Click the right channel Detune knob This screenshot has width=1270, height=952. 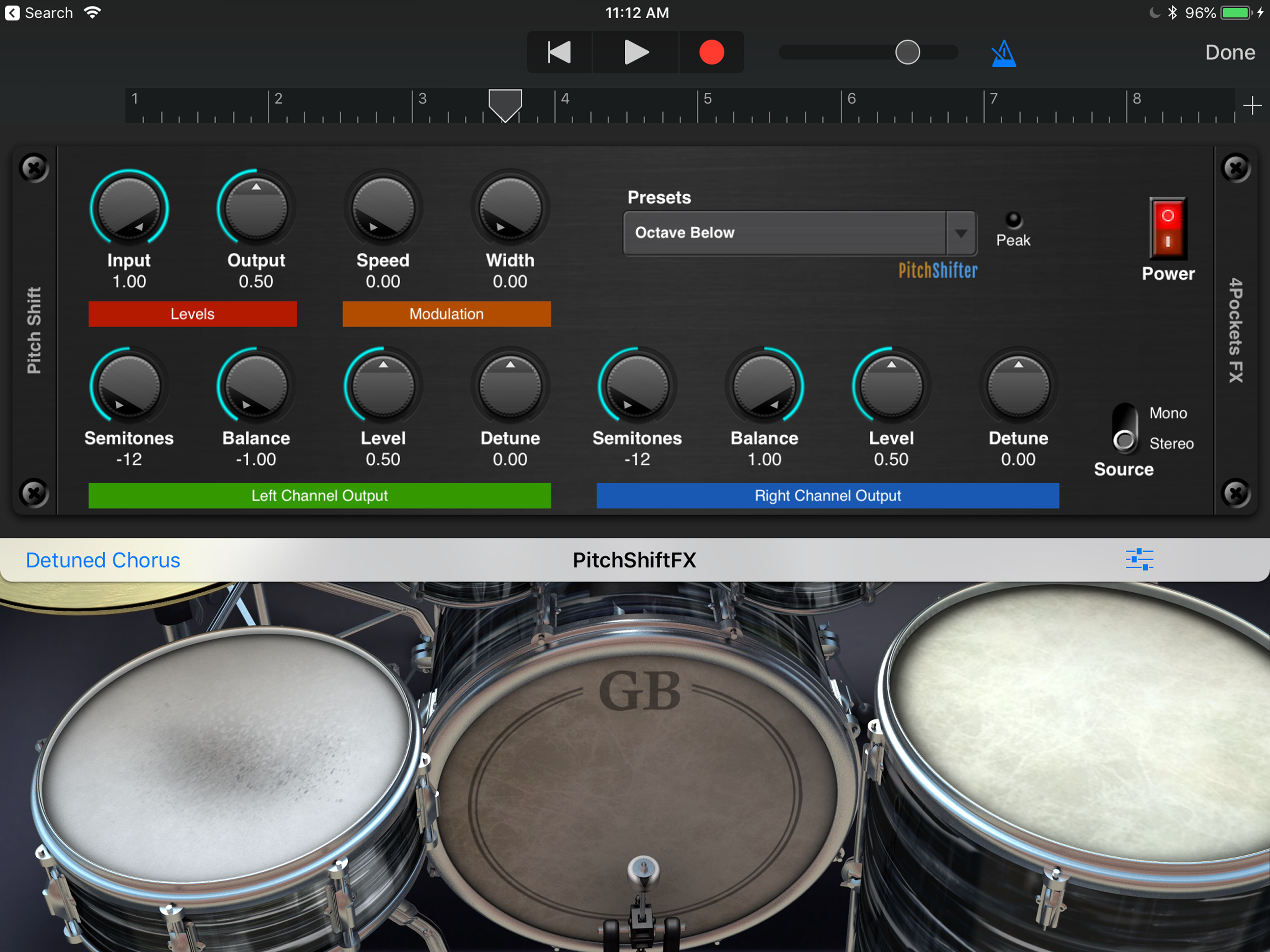pos(1018,386)
